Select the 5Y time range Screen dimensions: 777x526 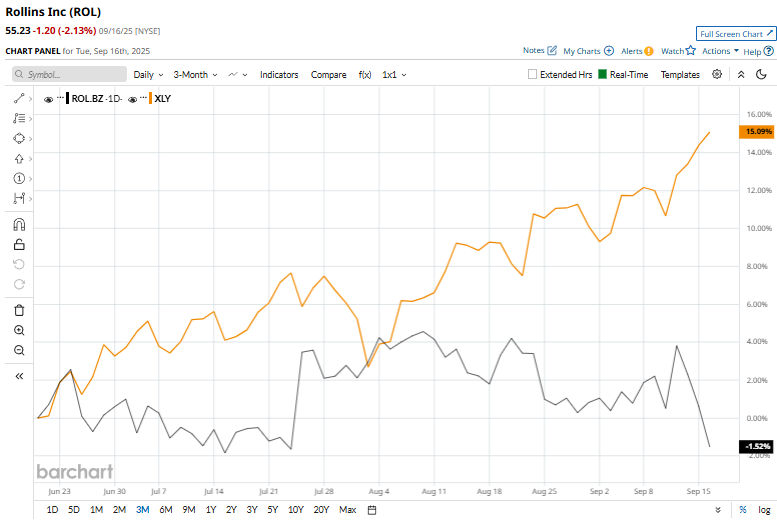coord(273,510)
